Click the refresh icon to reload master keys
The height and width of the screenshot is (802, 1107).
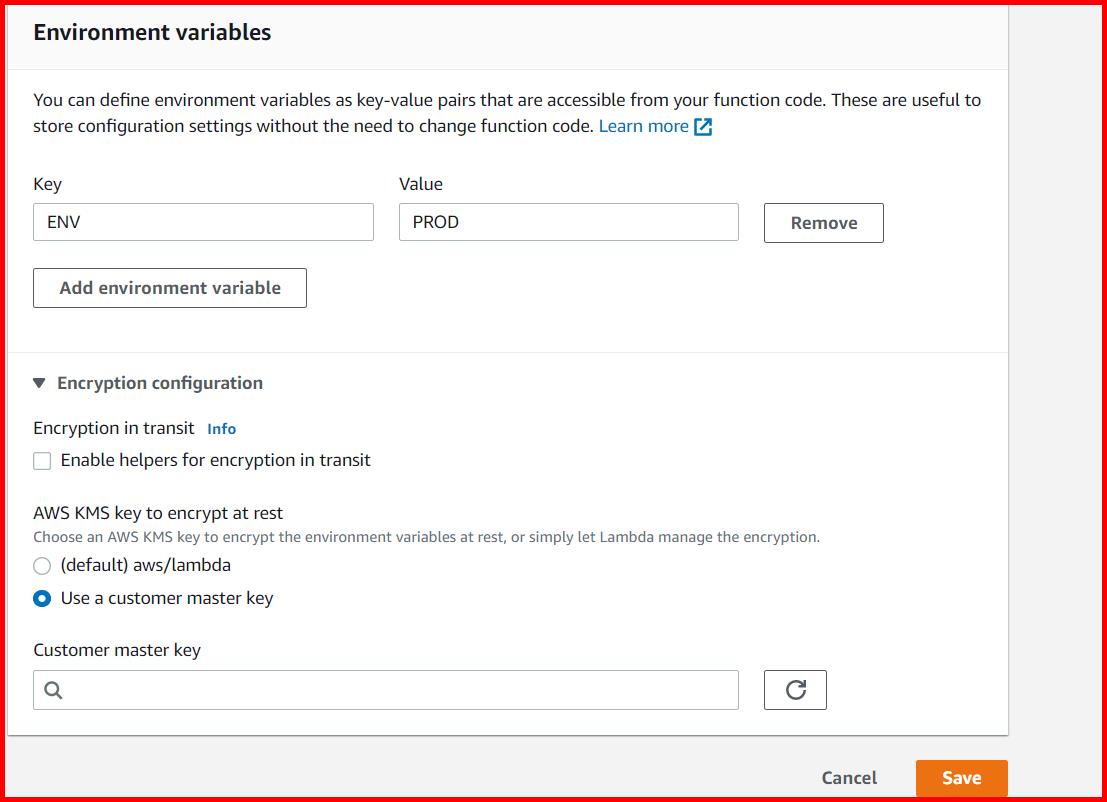coord(795,689)
